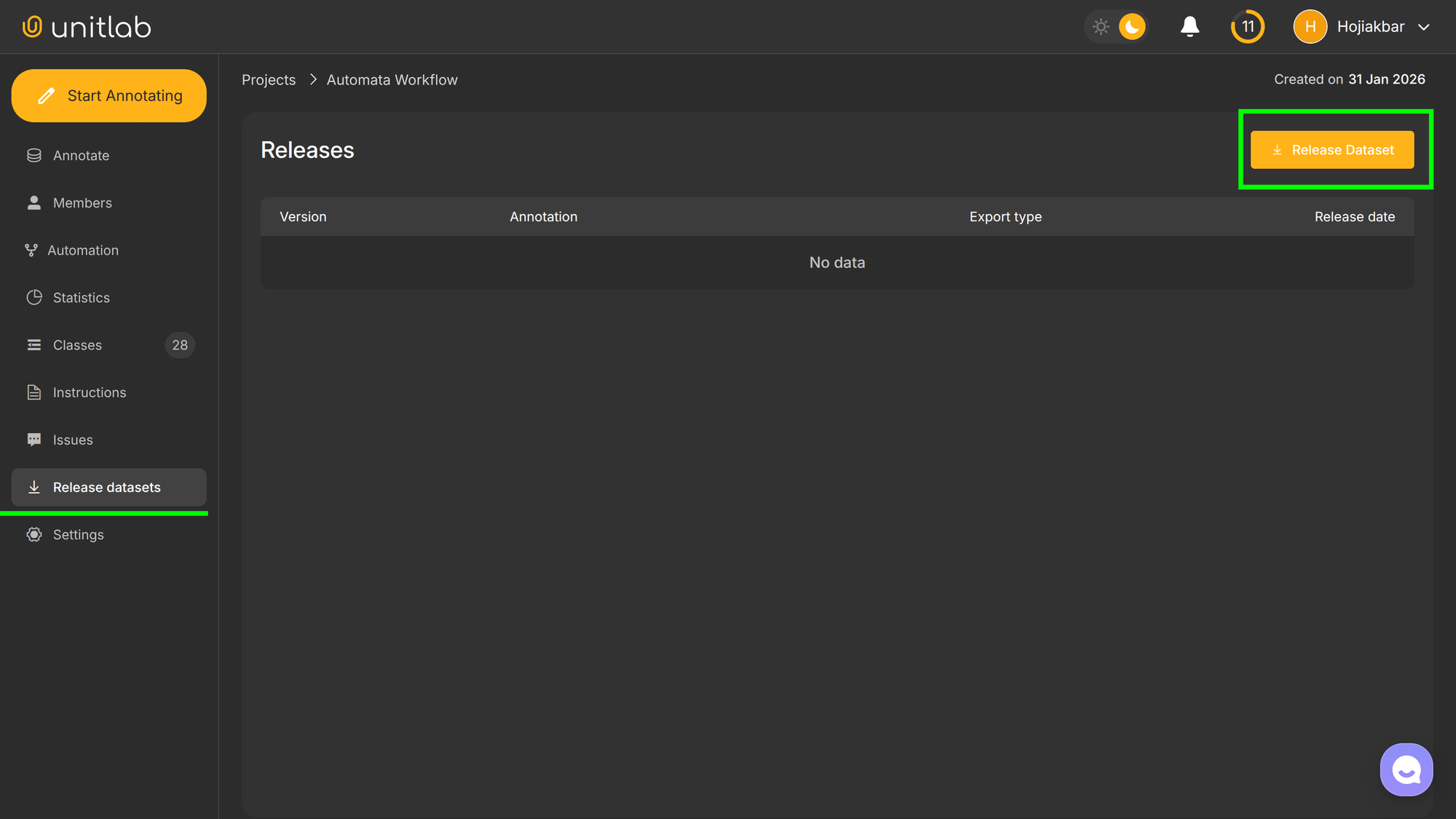Open the Classes list

[x=77, y=344]
